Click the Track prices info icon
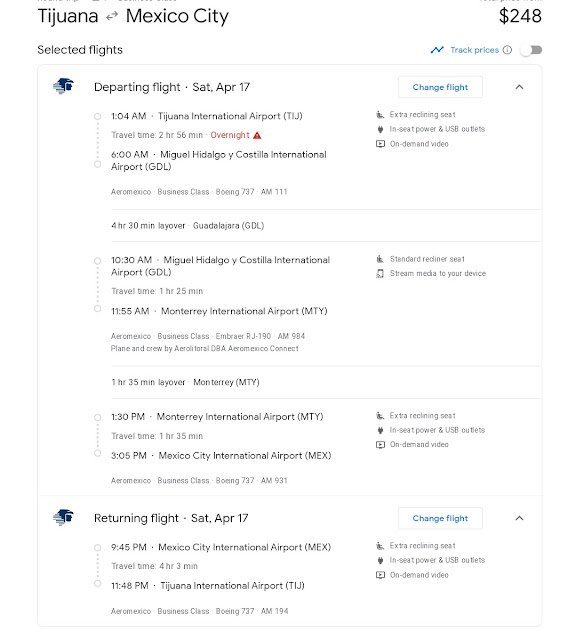 pos(507,50)
